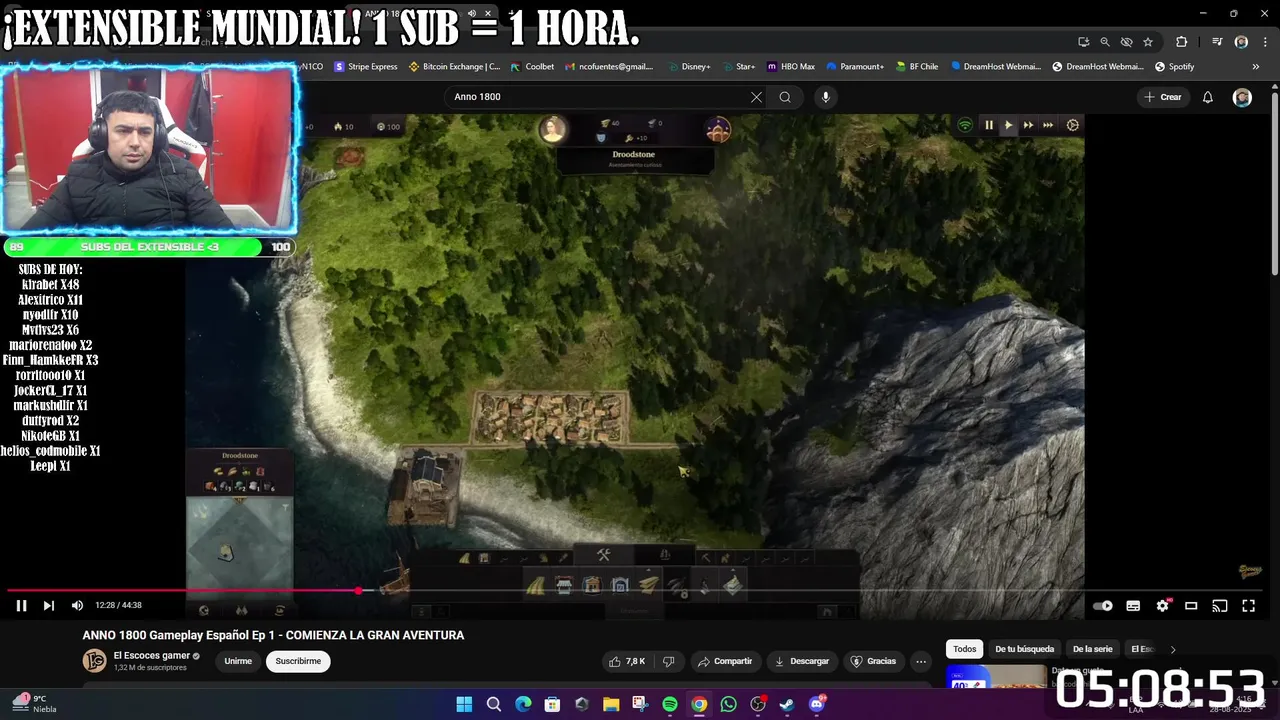Toggle the autoplay switch in player
This screenshot has width=1280, height=720.
click(x=1103, y=606)
